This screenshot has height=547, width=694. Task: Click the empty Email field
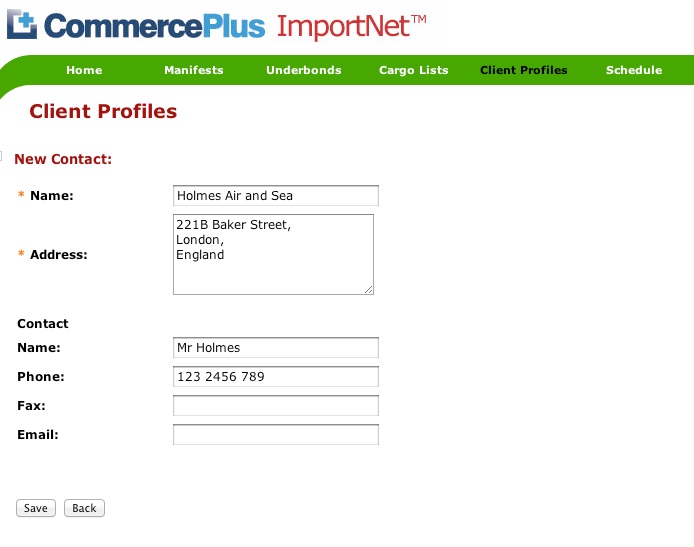point(276,435)
